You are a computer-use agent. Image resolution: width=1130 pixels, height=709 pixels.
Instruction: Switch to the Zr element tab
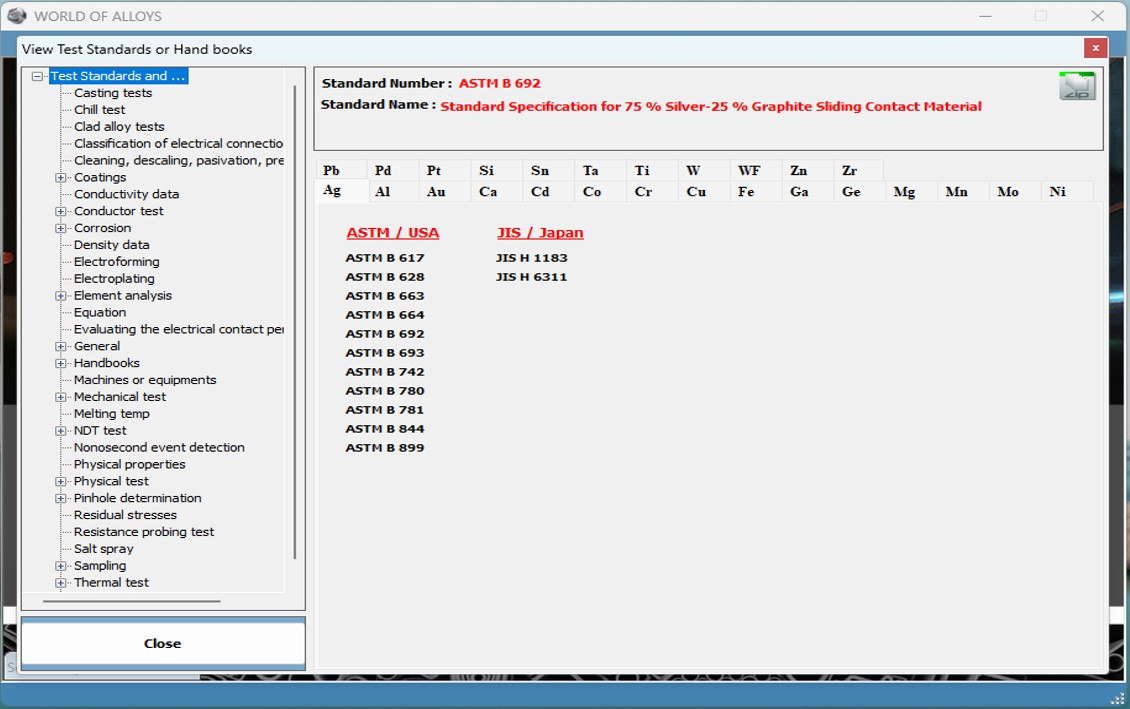click(859, 170)
